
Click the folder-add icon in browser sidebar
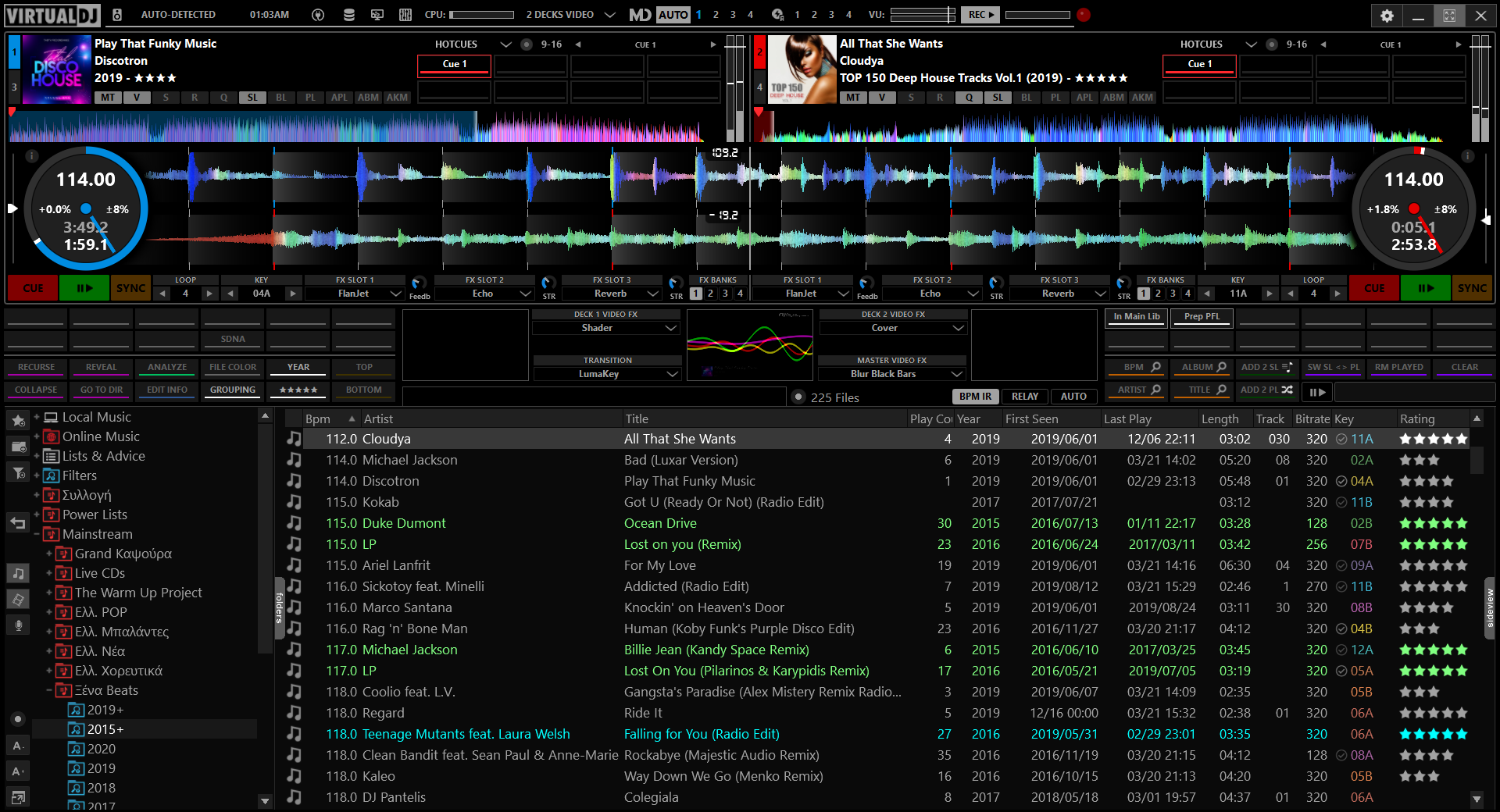18,447
